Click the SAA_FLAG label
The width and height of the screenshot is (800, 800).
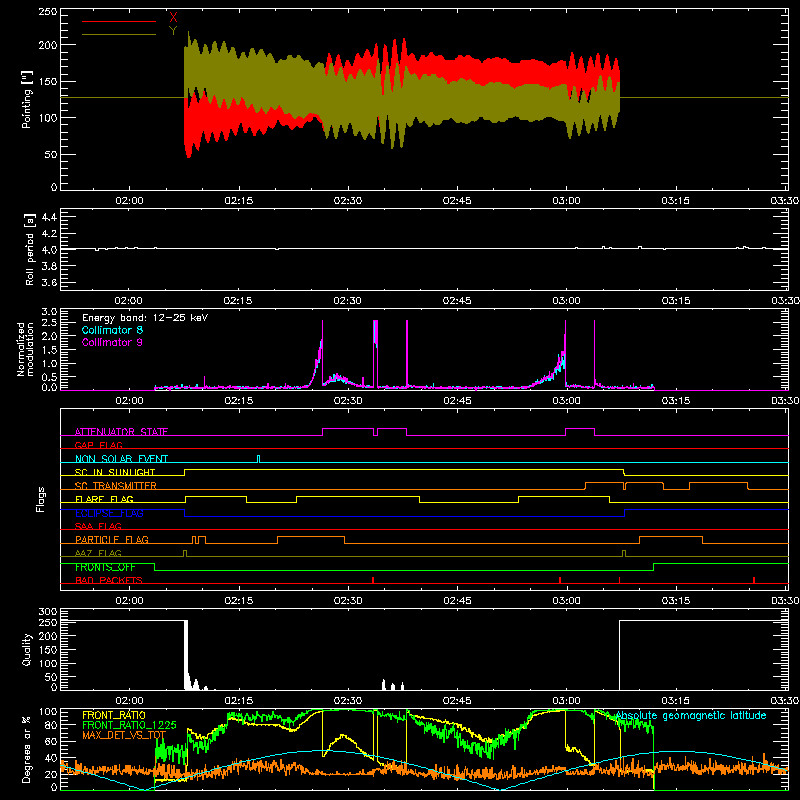tap(98, 526)
